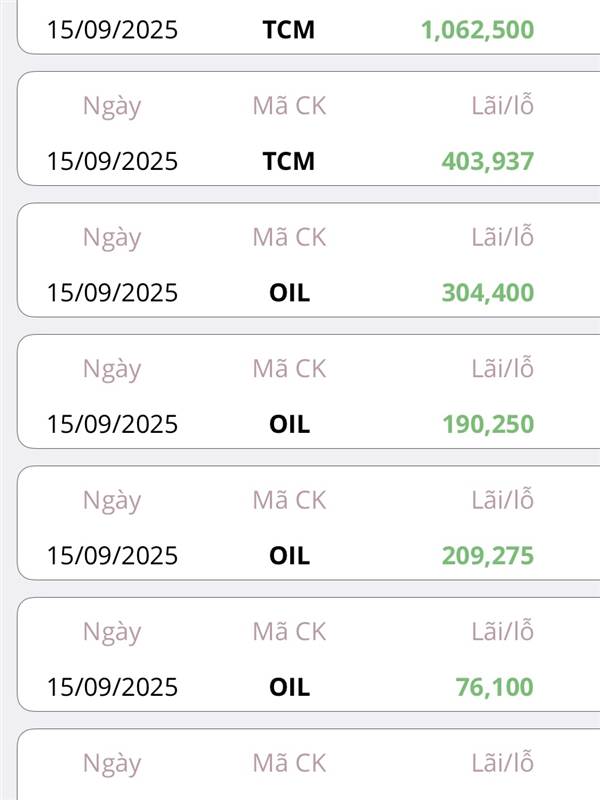Tap the 76,100 profit amount

click(x=494, y=687)
